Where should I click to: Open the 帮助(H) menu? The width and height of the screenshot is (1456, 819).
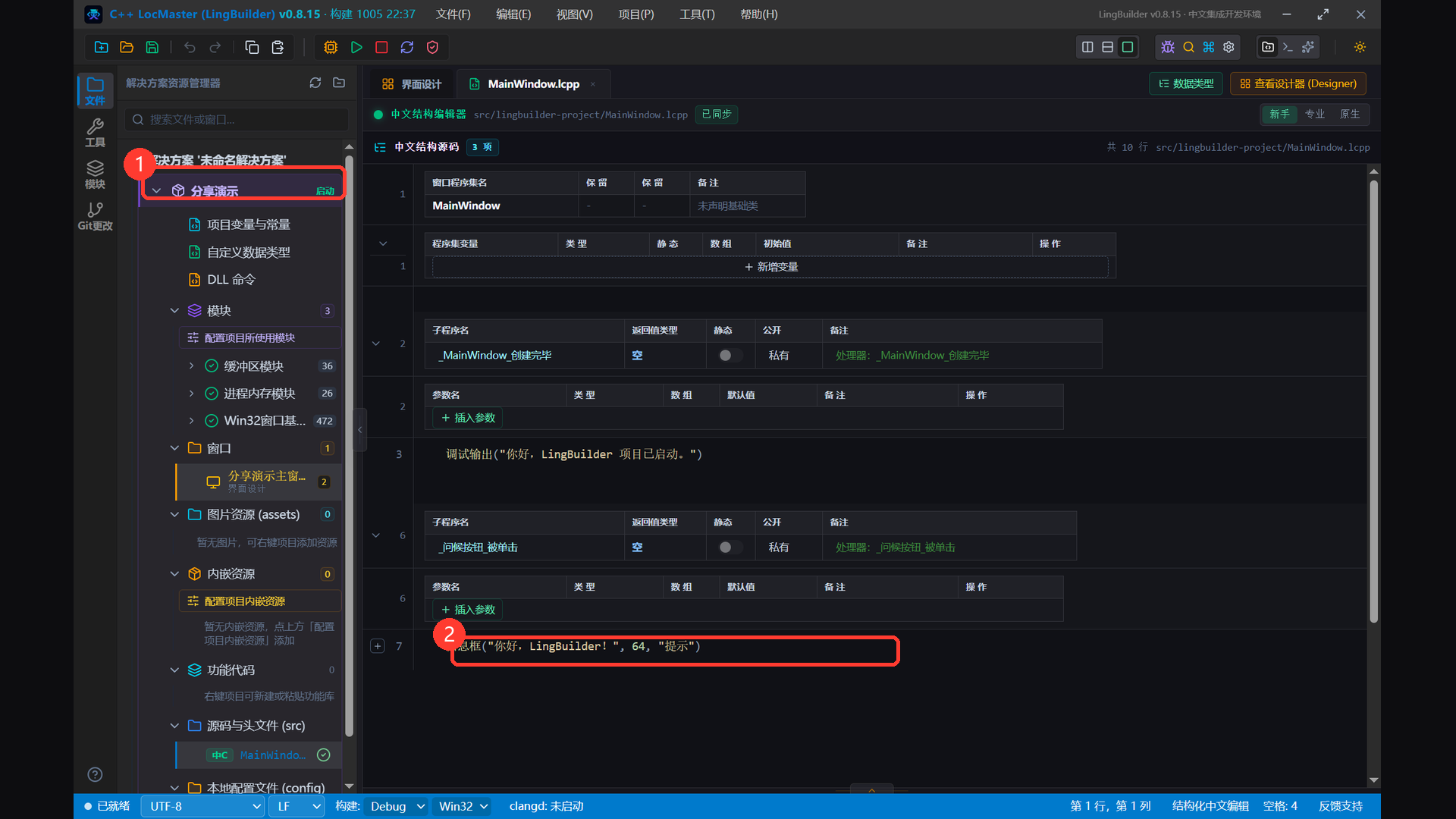click(x=759, y=14)
